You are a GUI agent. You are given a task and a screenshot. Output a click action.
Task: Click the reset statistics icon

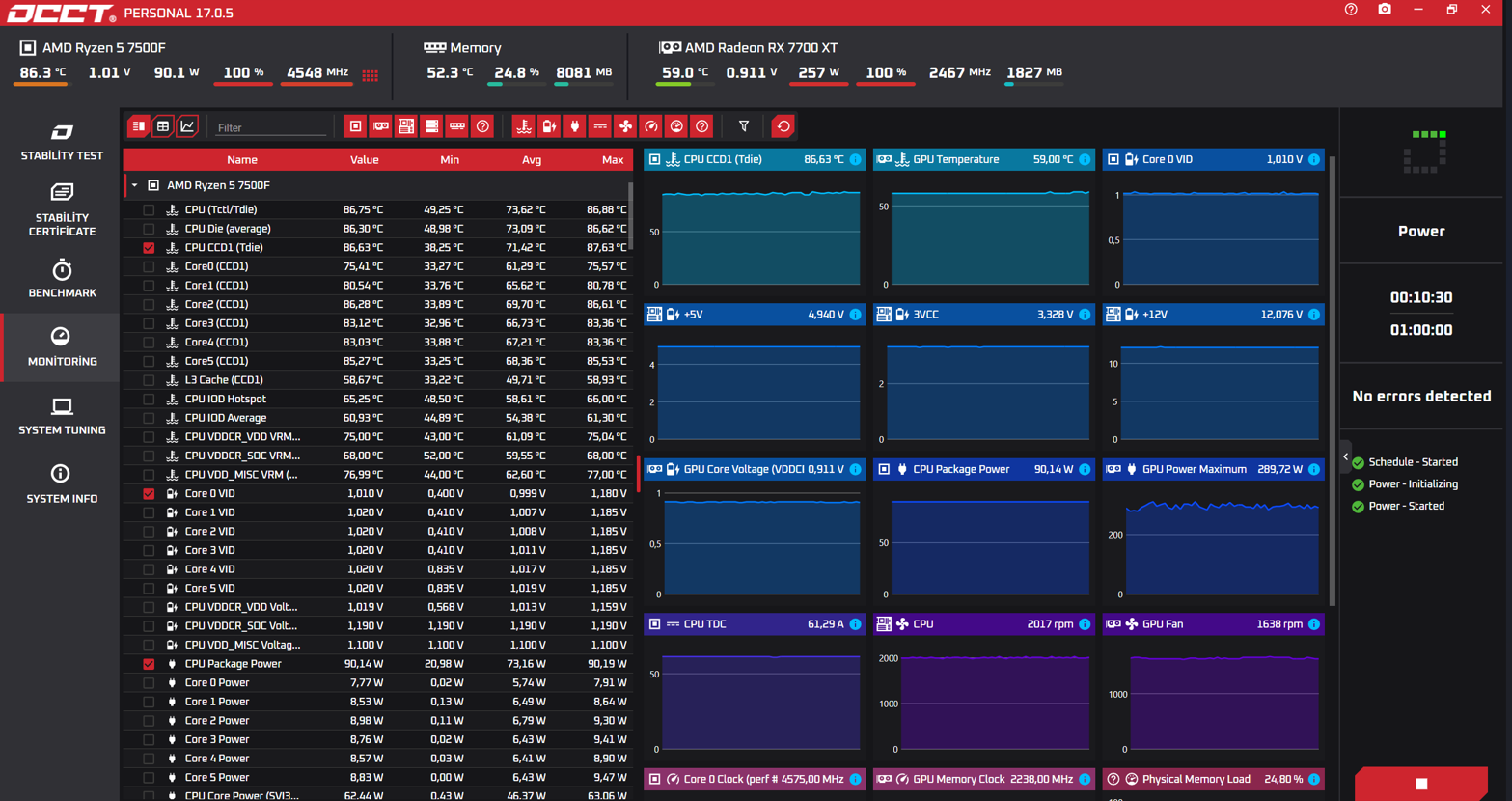tap(783, 126)
